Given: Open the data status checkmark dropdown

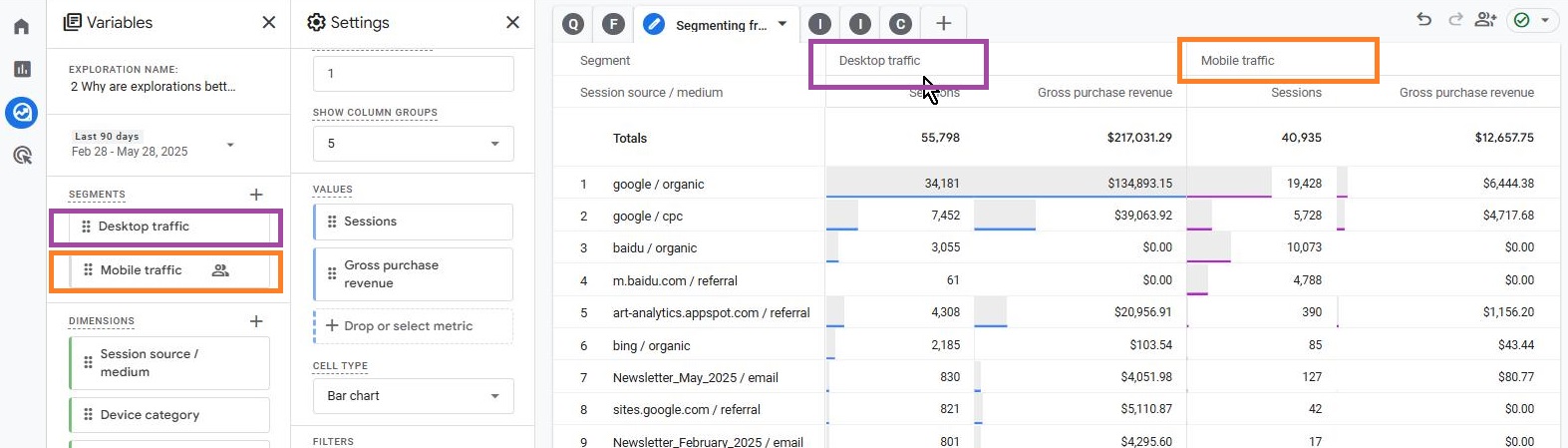Looking at the screenshot, I should pyautogui.click(x=1533, y=20).
